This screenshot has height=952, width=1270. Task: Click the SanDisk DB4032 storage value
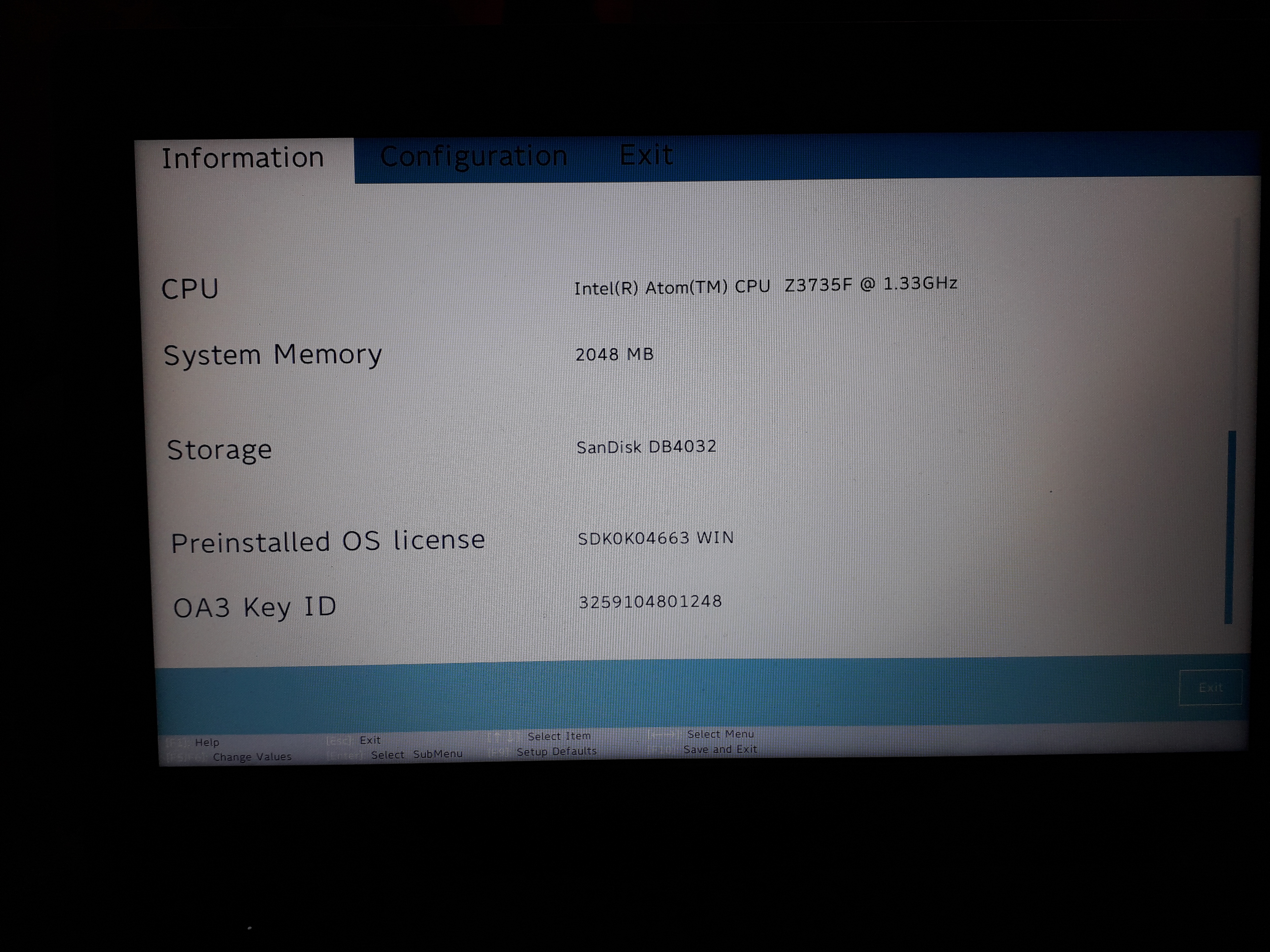click(x=646, y=447)
